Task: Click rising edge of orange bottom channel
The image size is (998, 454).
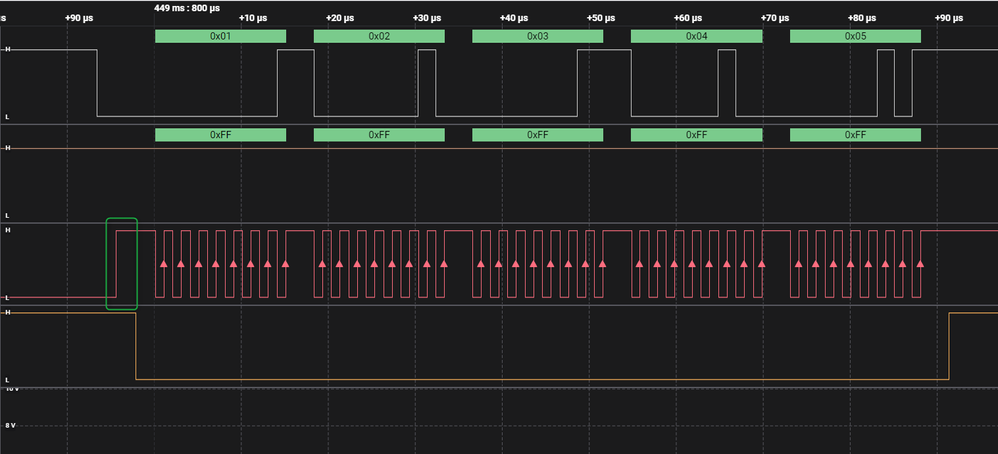Action: (x=948, y=345)
